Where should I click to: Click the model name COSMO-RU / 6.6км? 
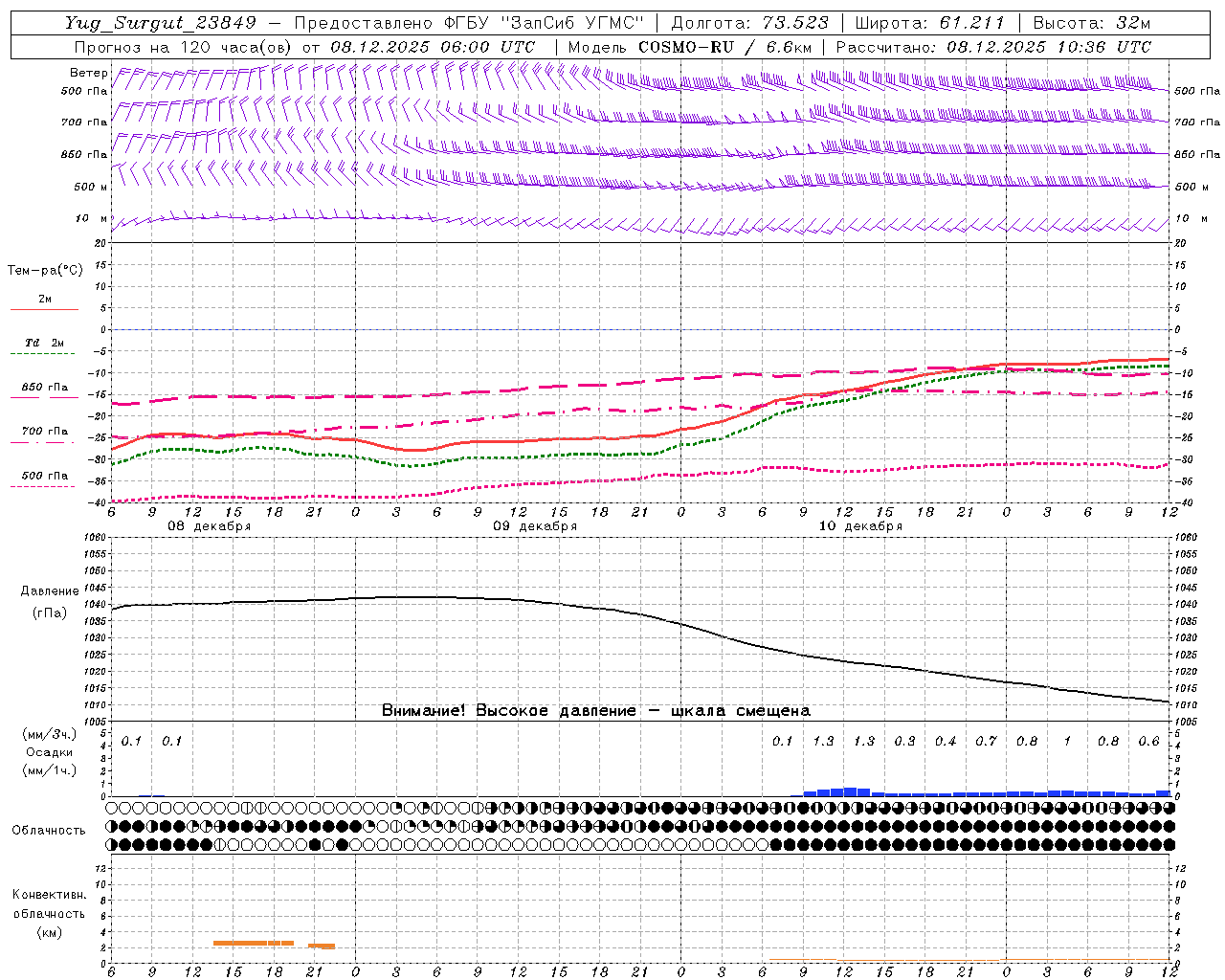(724, 47)
